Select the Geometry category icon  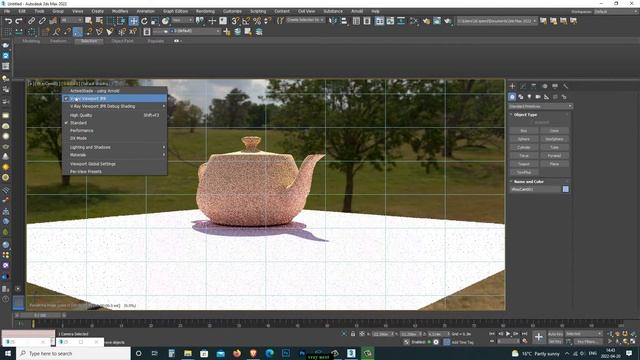tap(512, 97)
